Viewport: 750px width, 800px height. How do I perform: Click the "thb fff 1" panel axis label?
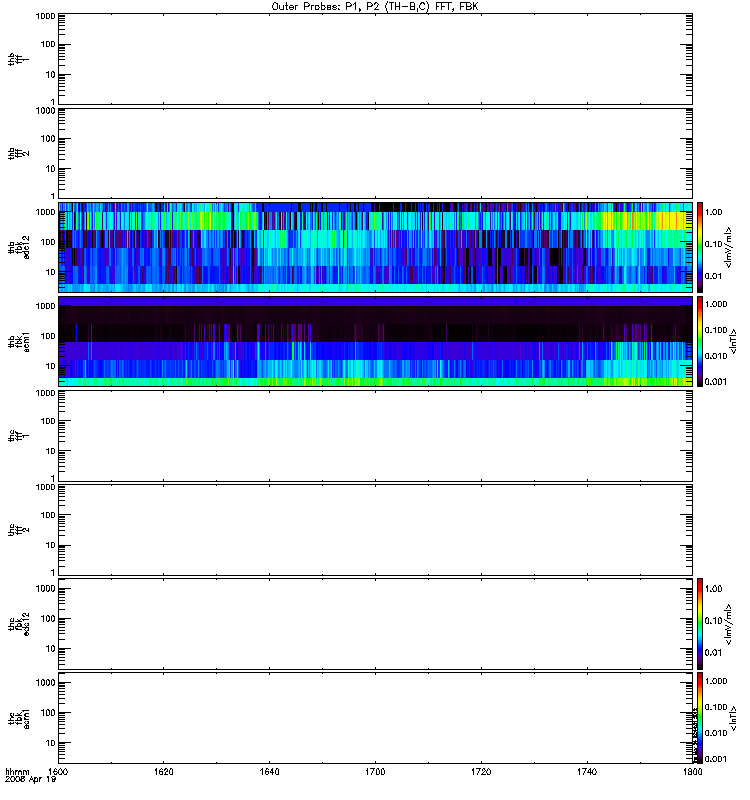18,59
